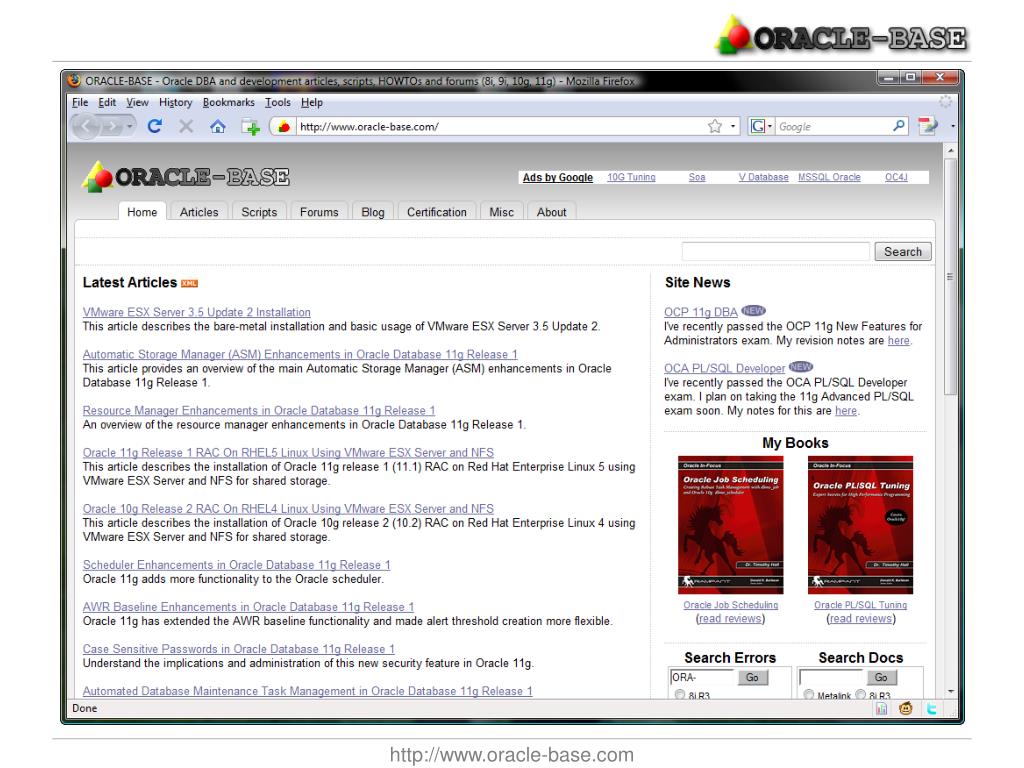Viewport: 1024px width, 768px height.
Task: Switch to the Blog tab
Action: (x=373, y=212)
